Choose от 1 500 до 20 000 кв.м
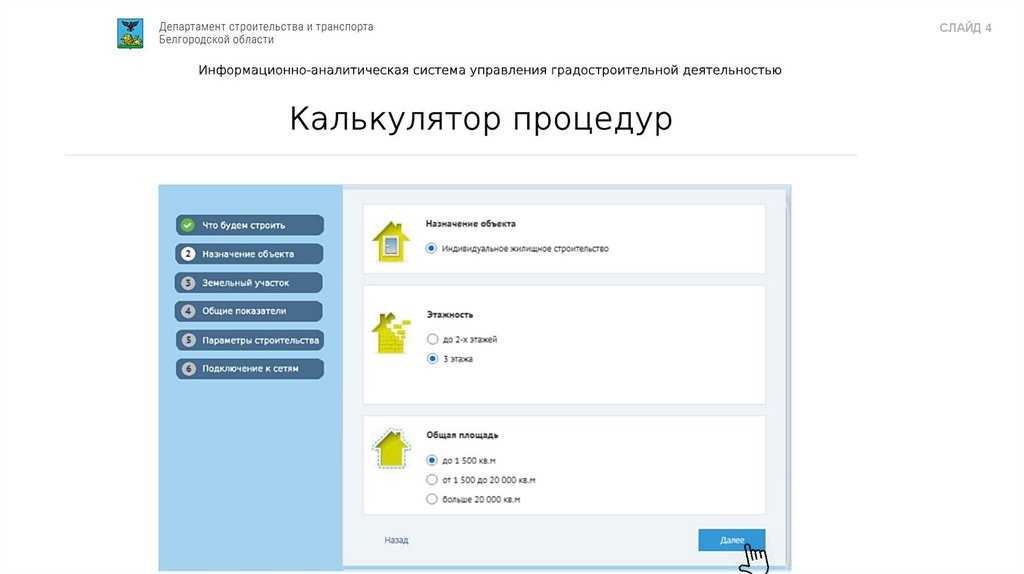Image resolution: width=1024 pixels, height=574 pixels. pos(432,480)
